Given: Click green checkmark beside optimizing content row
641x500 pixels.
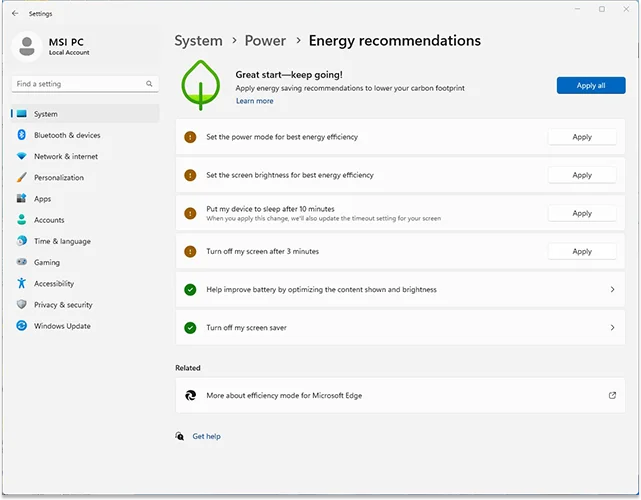Looking at the screenshot, I should pos(190,289).
